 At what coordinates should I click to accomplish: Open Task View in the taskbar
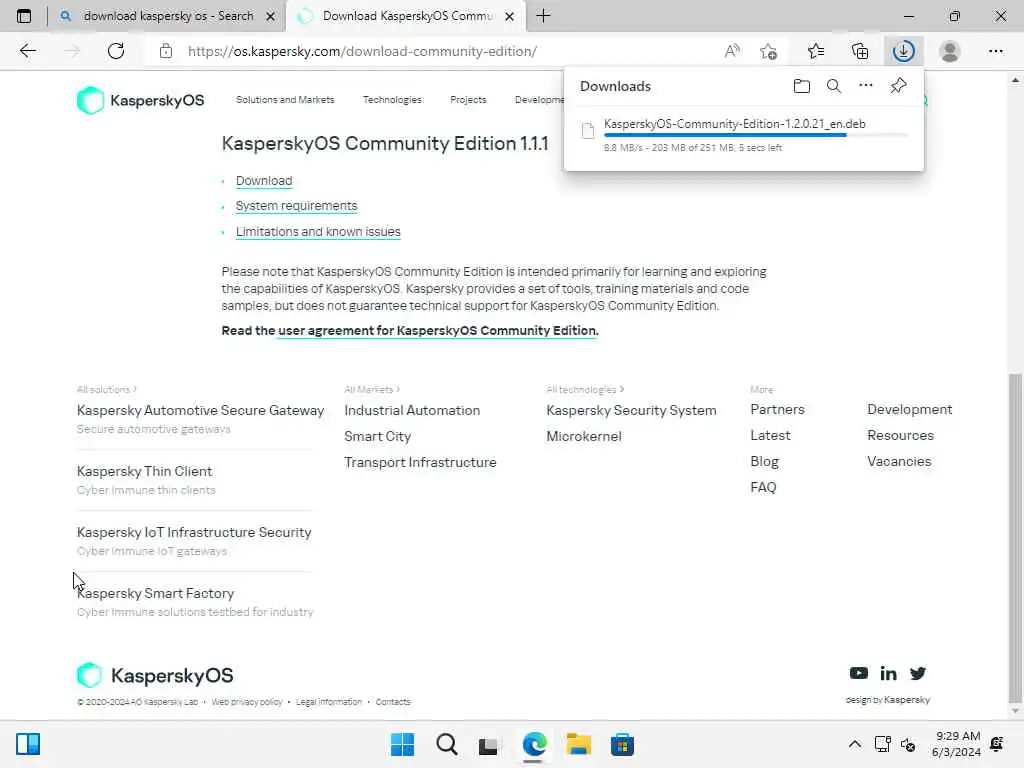pos(488,744)
